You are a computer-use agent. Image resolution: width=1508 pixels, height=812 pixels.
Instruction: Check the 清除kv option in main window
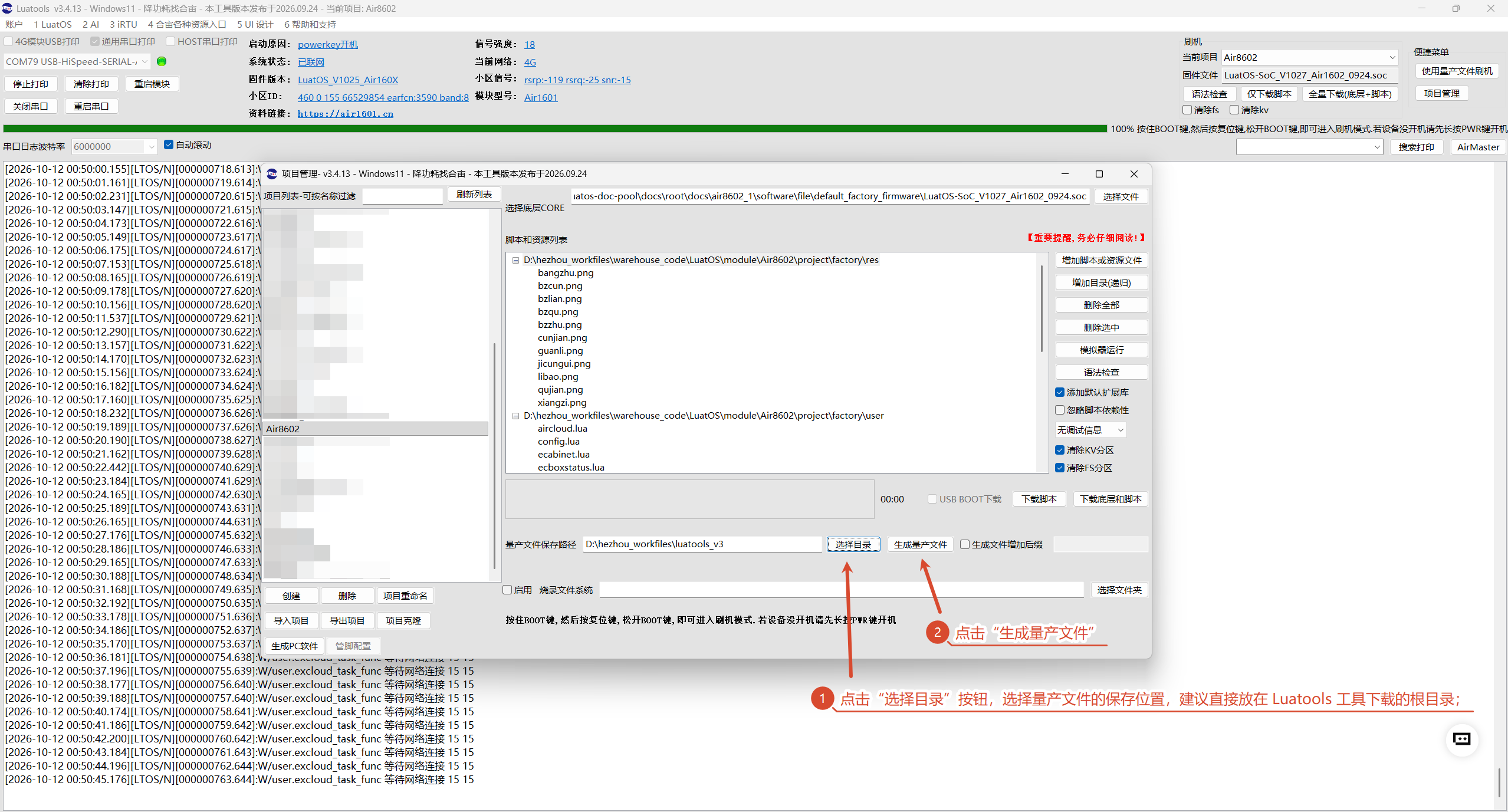click(1234, 110)
